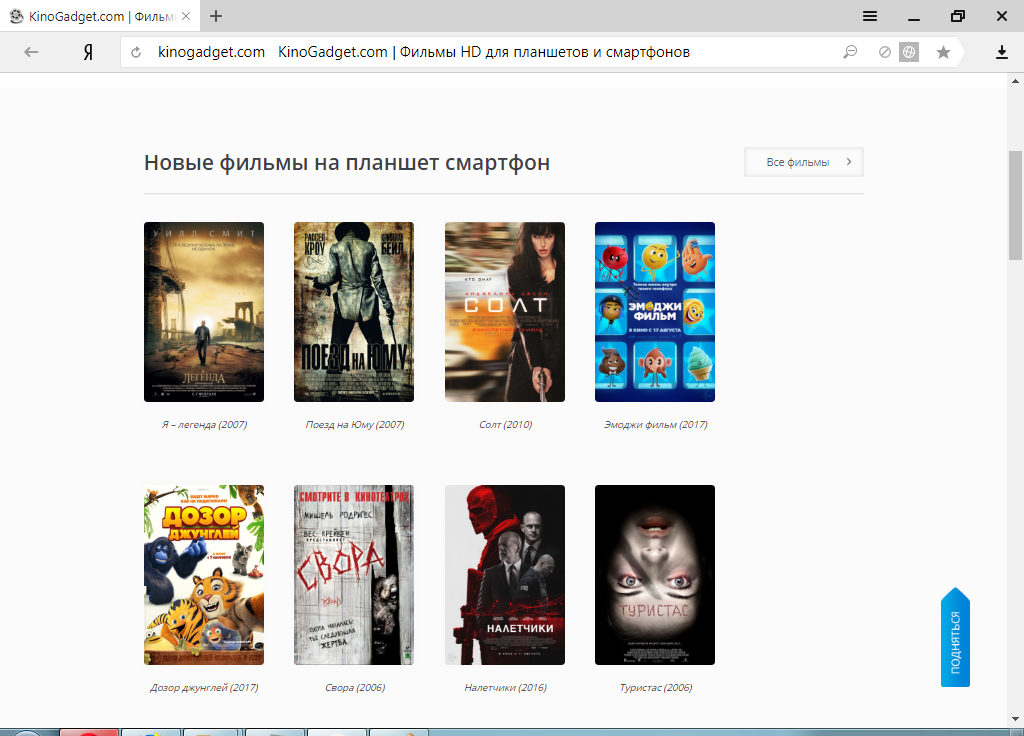Click the 'Свора (2006)' title link
This screenshot has width=1024, height=736.
pos(355,687)
